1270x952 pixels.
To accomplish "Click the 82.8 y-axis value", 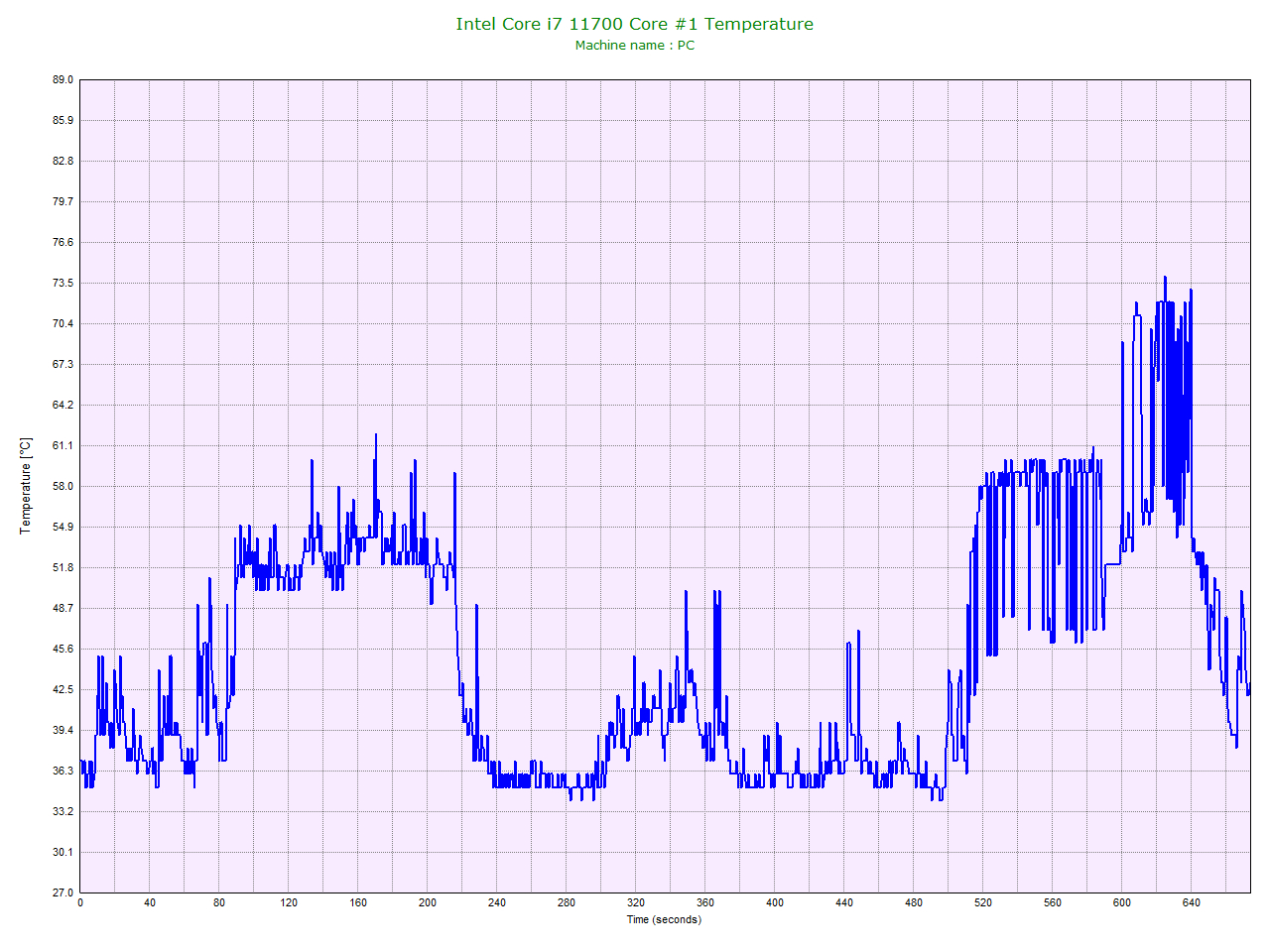I will pos(63,161).
